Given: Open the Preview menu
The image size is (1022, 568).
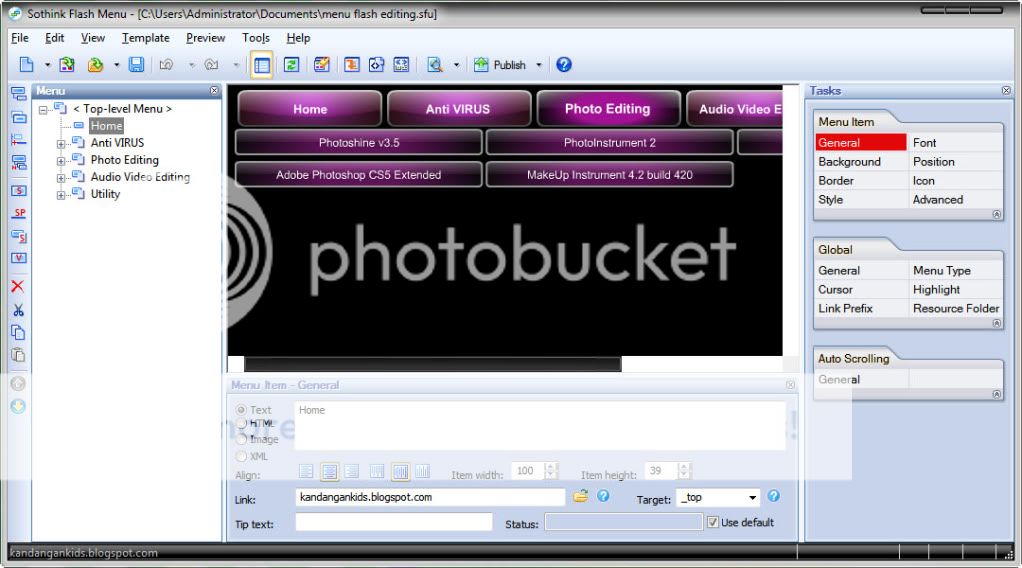Looking at the screenshot, I should pos(205,38).
